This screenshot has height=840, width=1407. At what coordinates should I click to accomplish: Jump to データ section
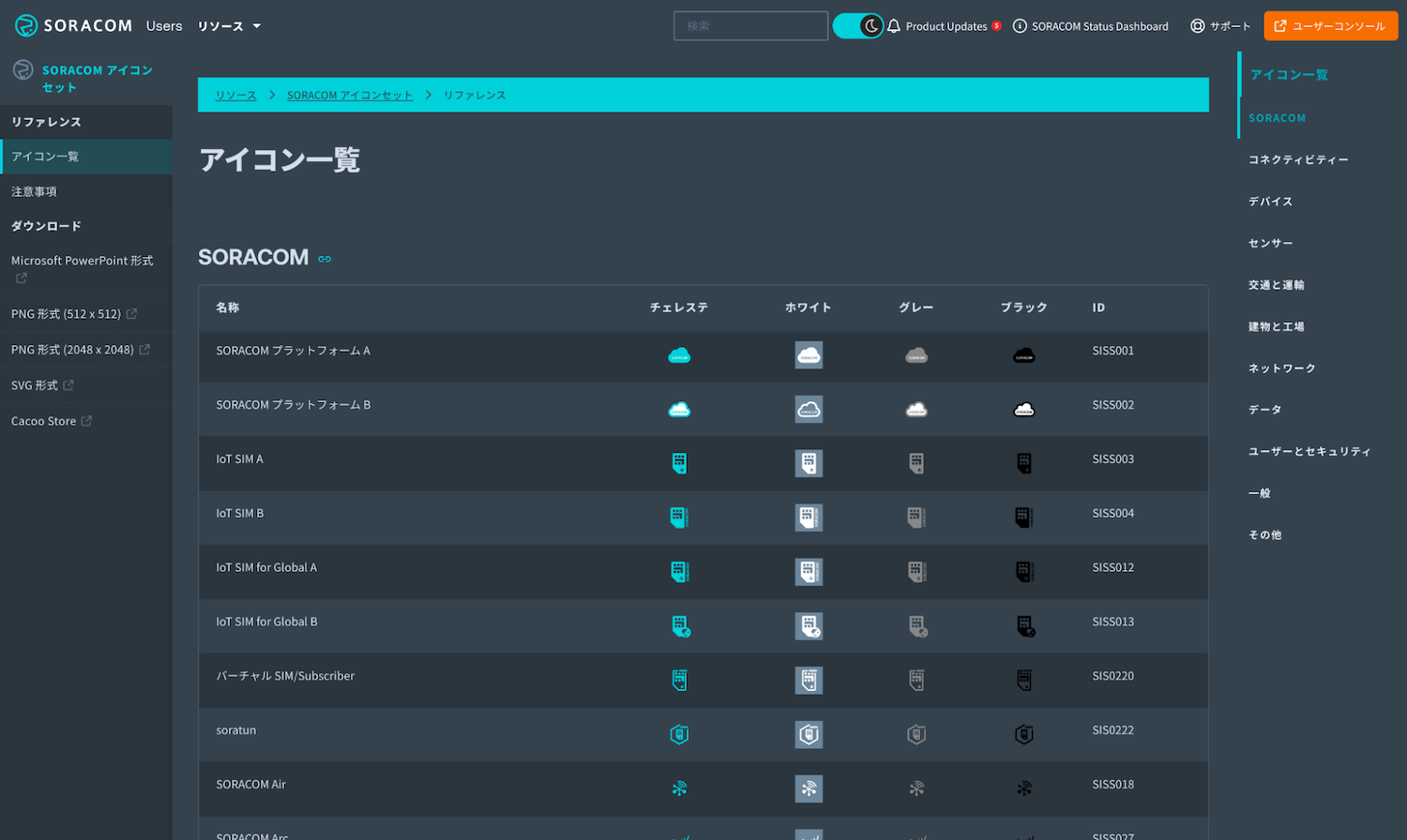point(1264,410)
